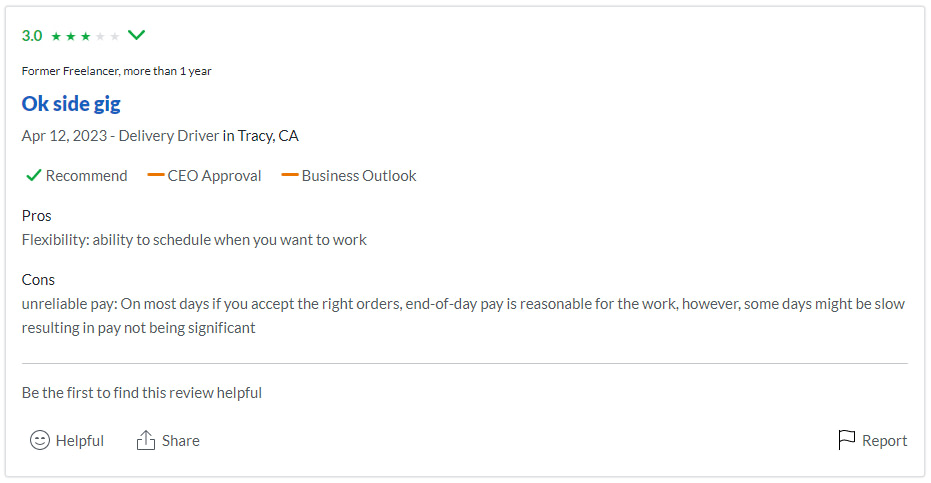Click the smiley face Helpful icon
Screen dimensions: 931x483
[x=40, y=440]
